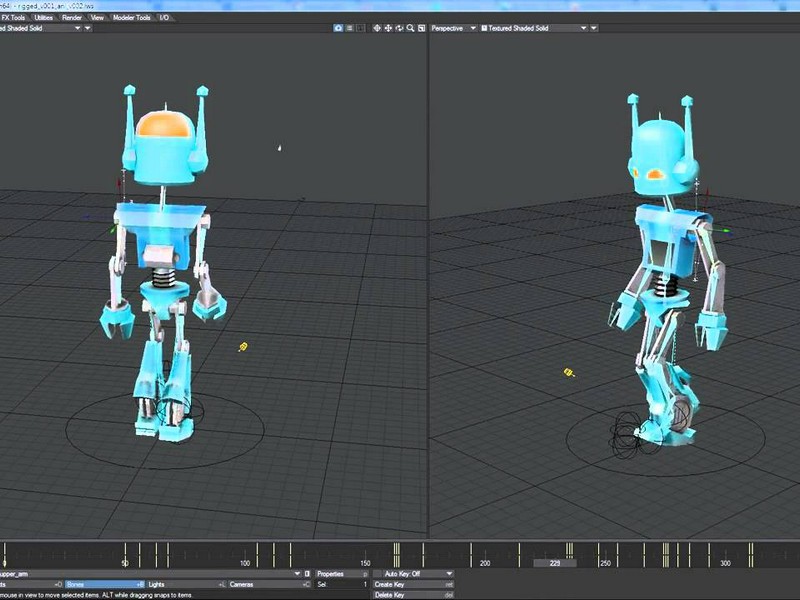Toggle the Bones item filter at the bottom
Image resolution: width=800 pixels, height=600 pixels.
pyautogui.click(x=103, y=582)
